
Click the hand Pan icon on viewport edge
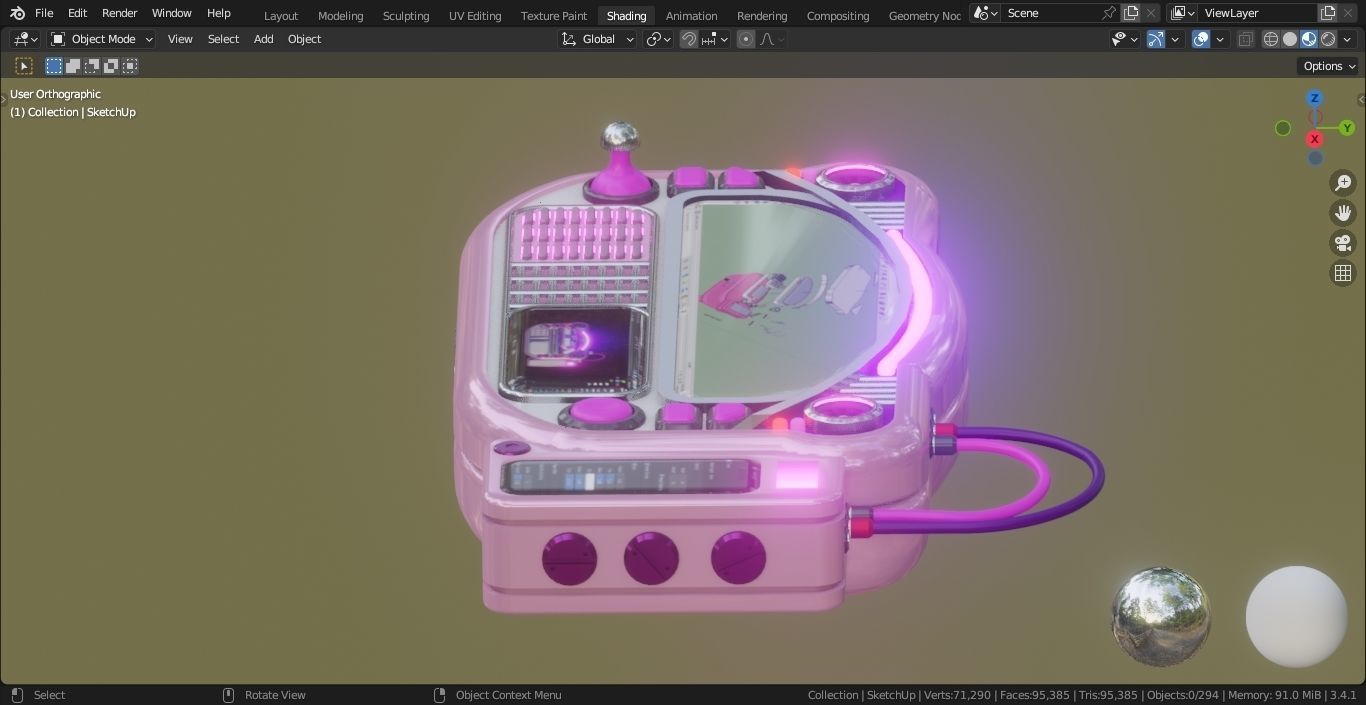point(1343,213)
